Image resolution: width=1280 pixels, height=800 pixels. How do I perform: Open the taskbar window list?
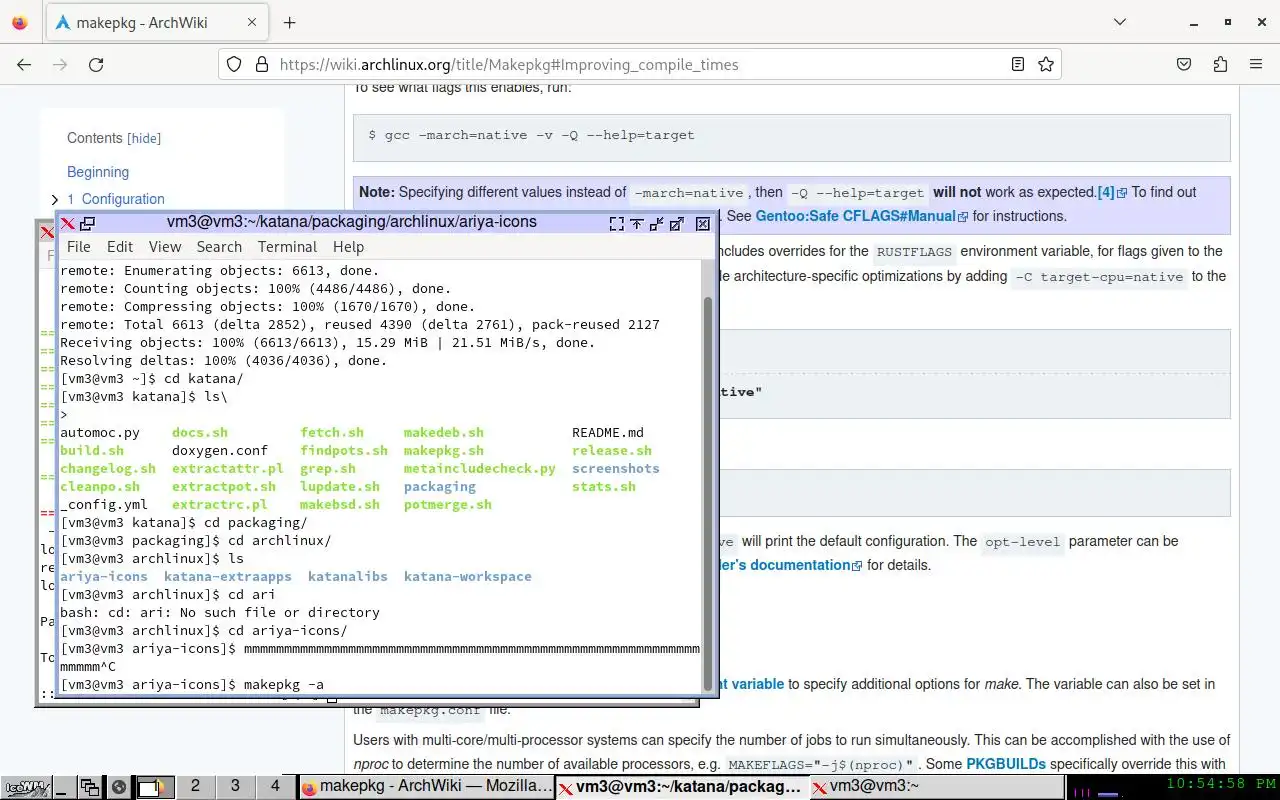tap(90, 787)
